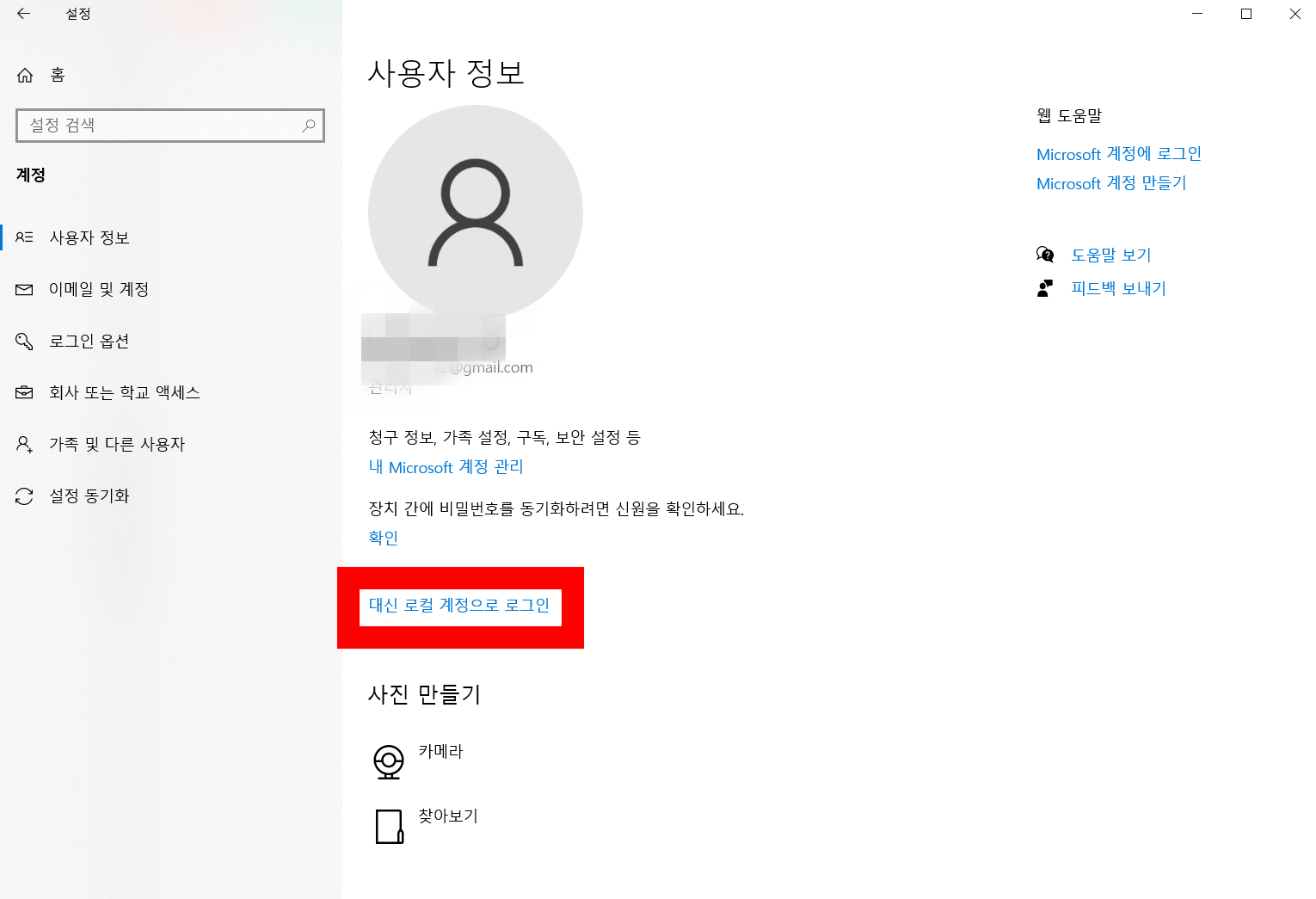Select the 카메라 text option
The width and height of the screenshot is (1316, 899).
(440, 751)
